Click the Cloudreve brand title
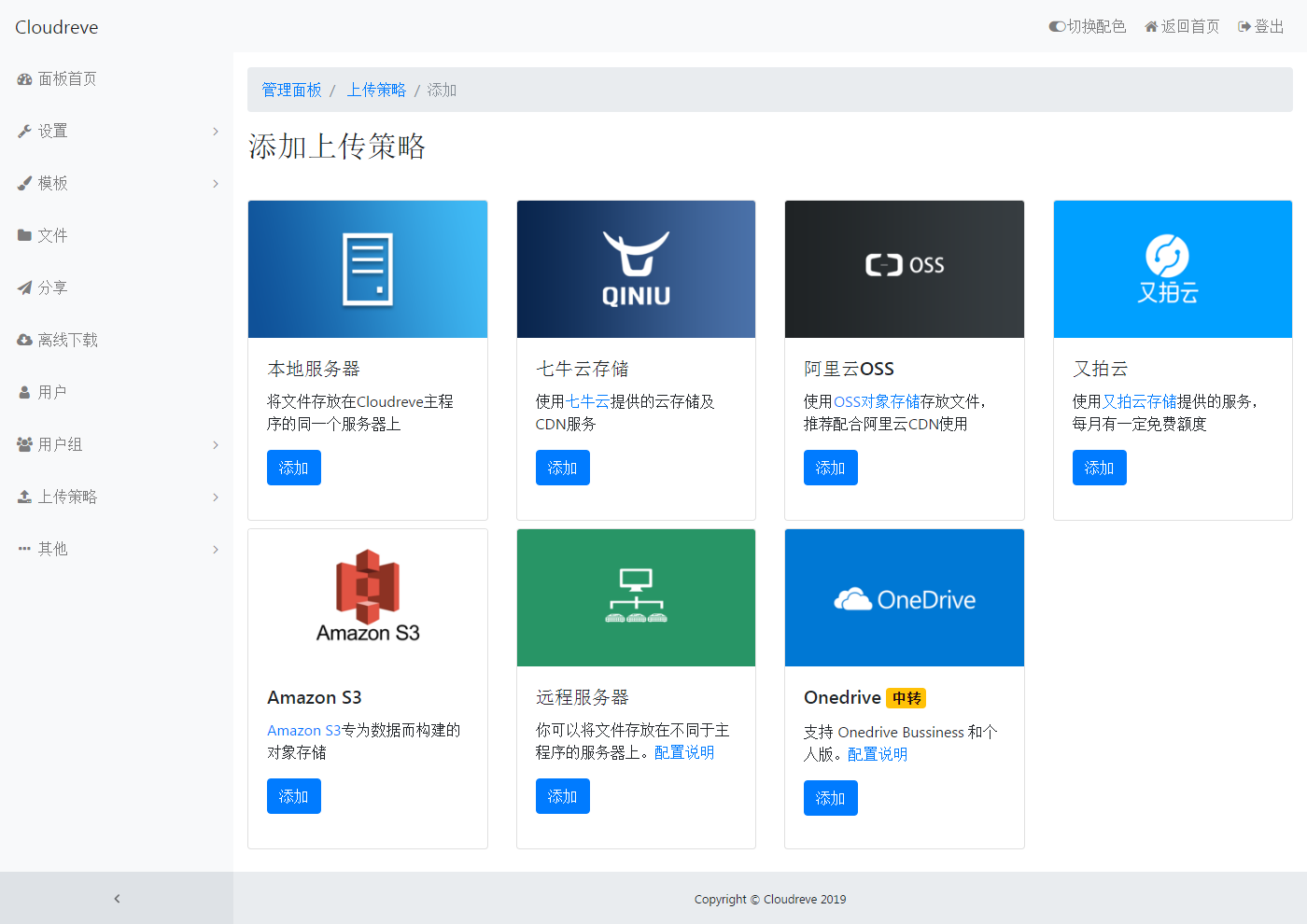 coord(57,27)
